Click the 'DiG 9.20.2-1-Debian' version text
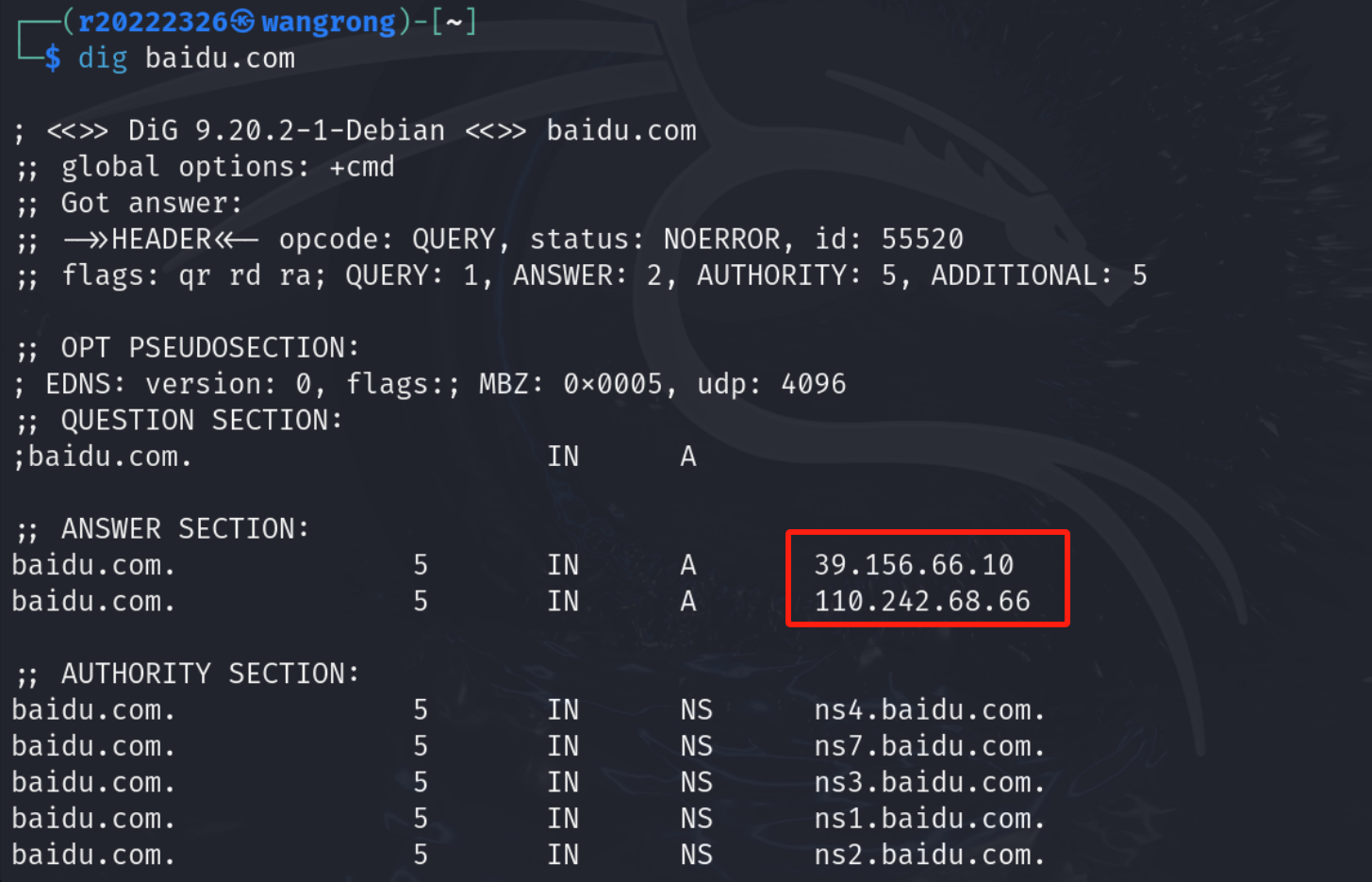The image size is (1372, 882). pos(287,130)
